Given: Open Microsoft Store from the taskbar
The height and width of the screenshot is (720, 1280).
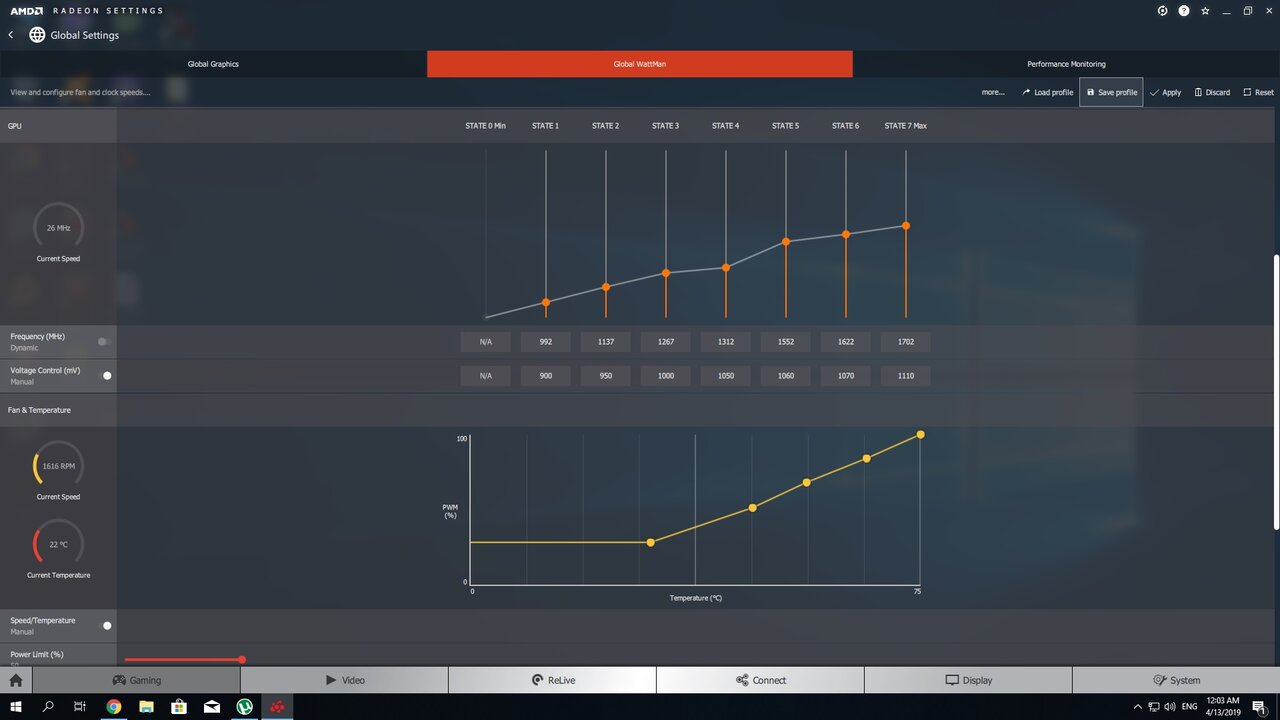Looking at the screenshot, I should pyautogui.click(x=179, y=706).
